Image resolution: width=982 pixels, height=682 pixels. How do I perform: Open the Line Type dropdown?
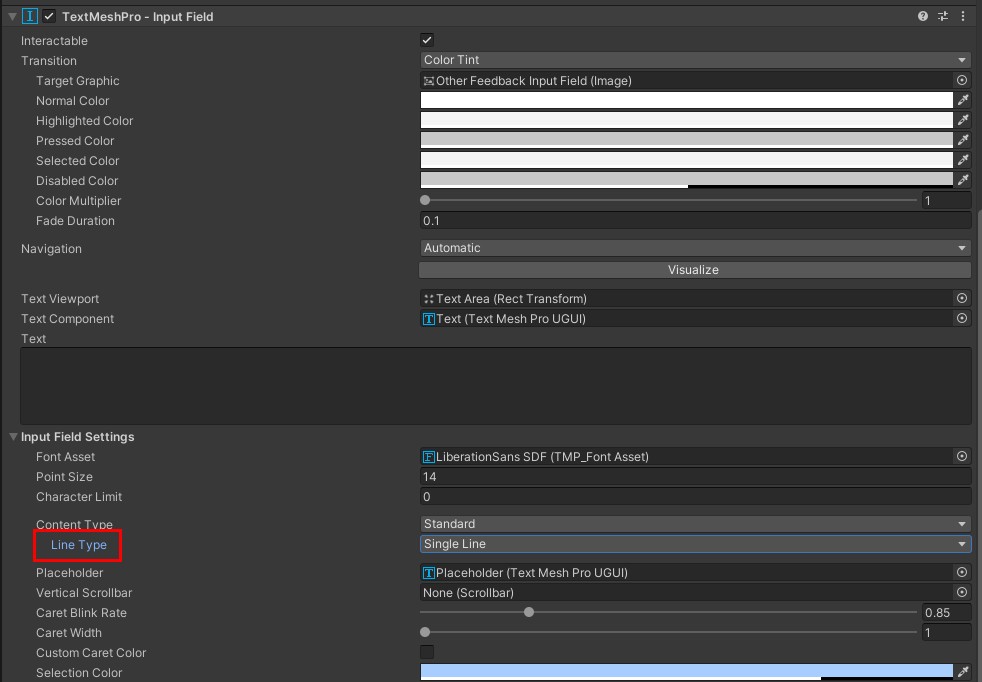click(x=695, y=544)
